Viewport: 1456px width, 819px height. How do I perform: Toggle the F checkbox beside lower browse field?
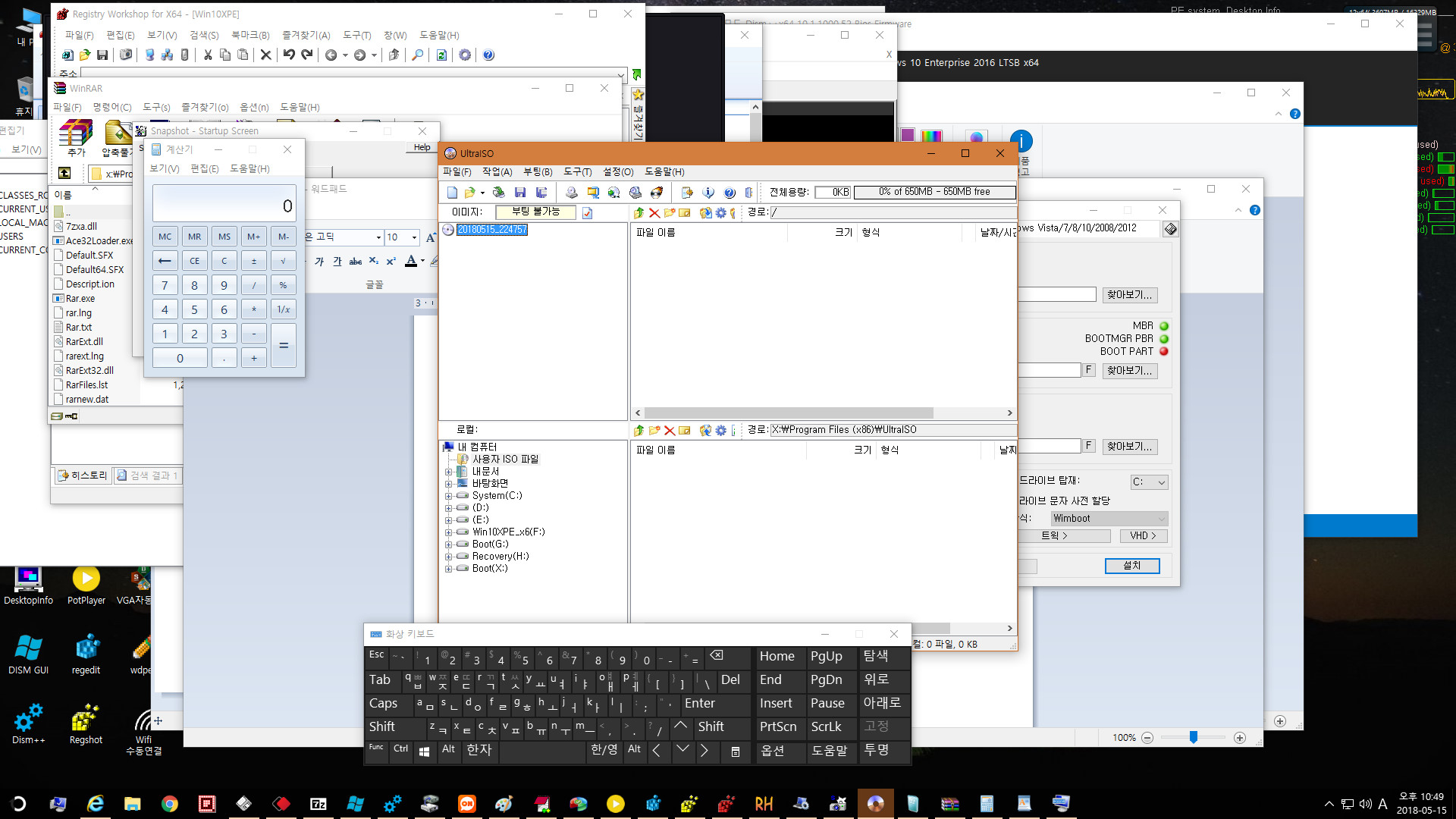[1088, 446]
